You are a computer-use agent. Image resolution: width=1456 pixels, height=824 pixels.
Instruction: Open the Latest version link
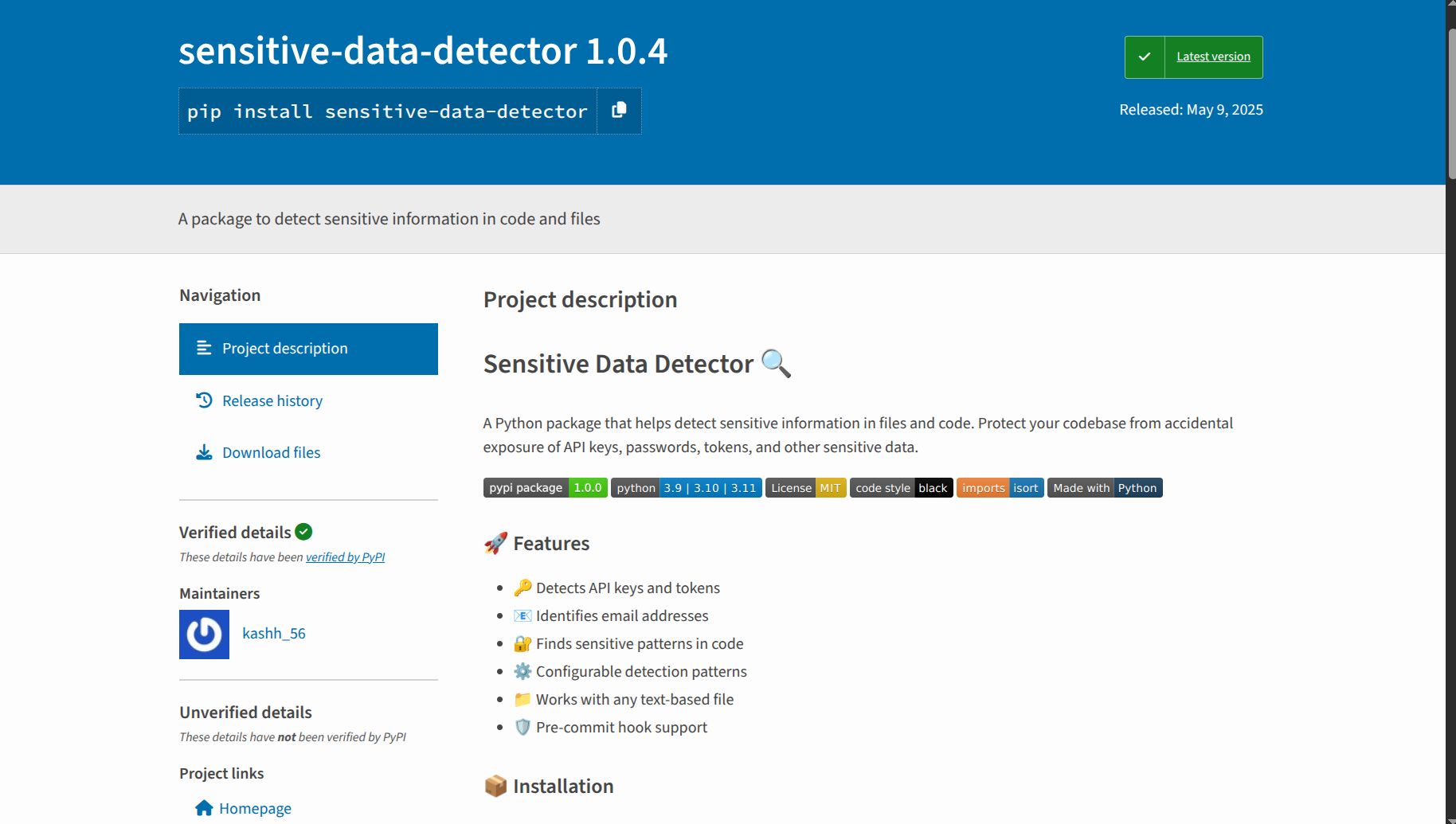1213,57
